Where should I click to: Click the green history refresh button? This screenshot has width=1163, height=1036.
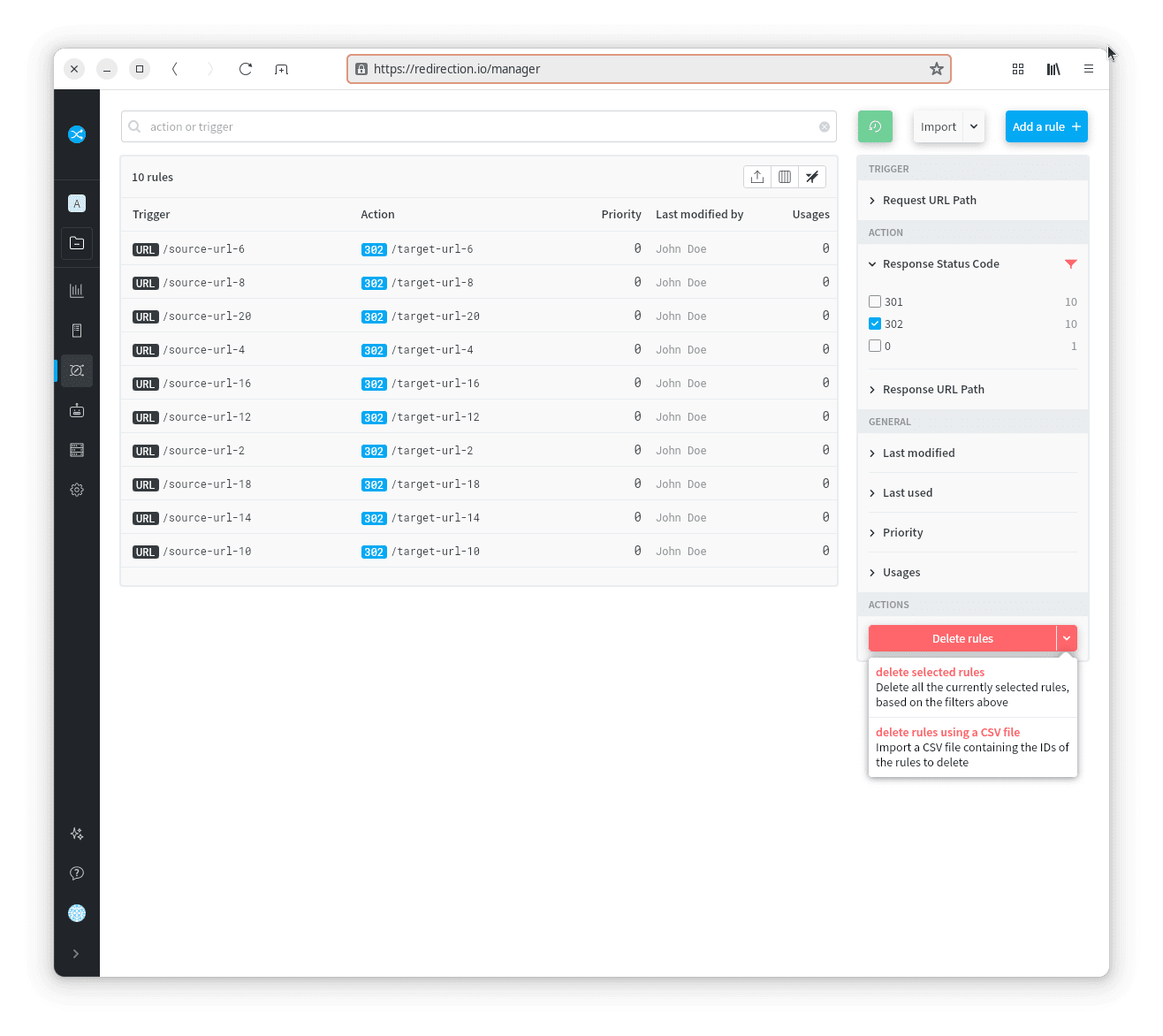click(x=875, y=126)
